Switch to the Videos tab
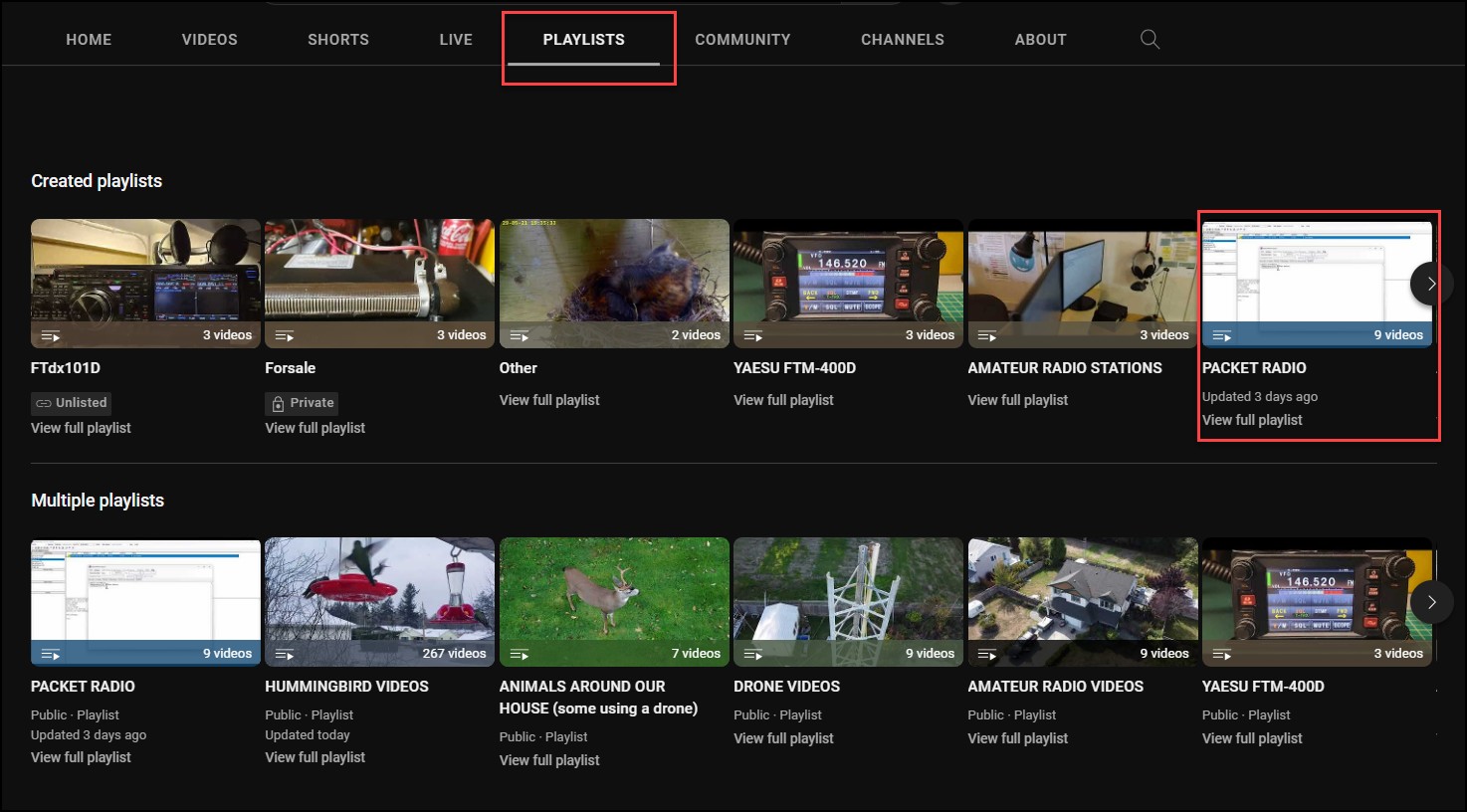Screen dimensions: 1467x812 tap(209, 40)
